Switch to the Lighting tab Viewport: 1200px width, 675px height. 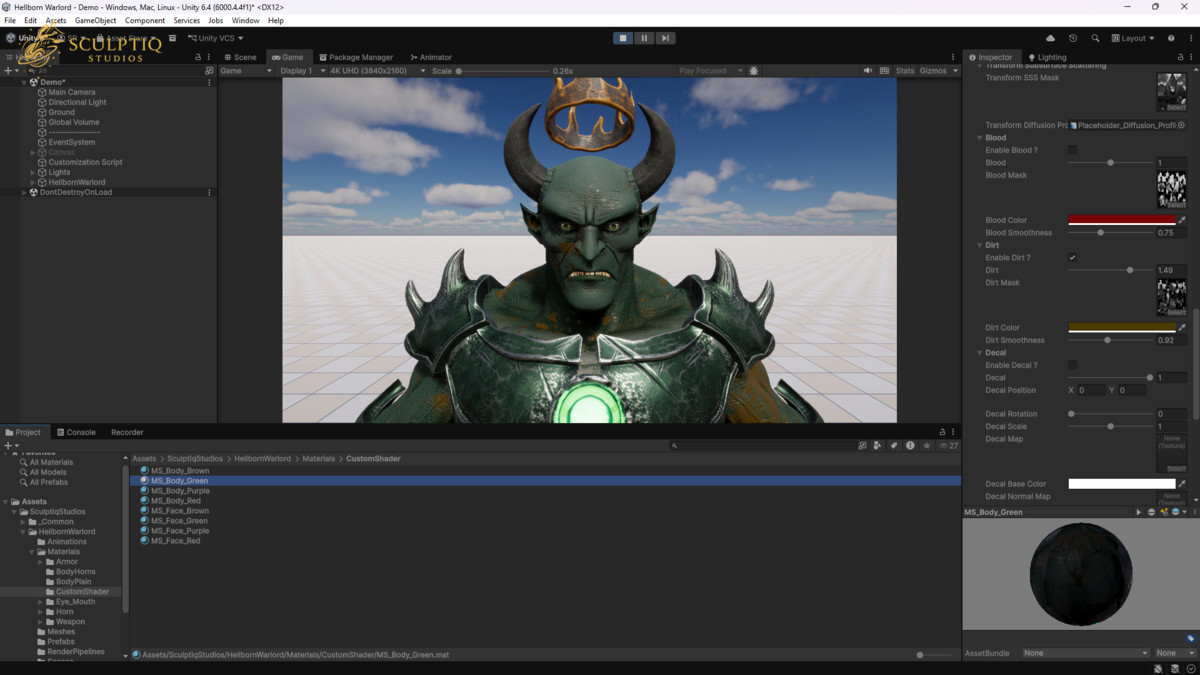(1047, 57)
